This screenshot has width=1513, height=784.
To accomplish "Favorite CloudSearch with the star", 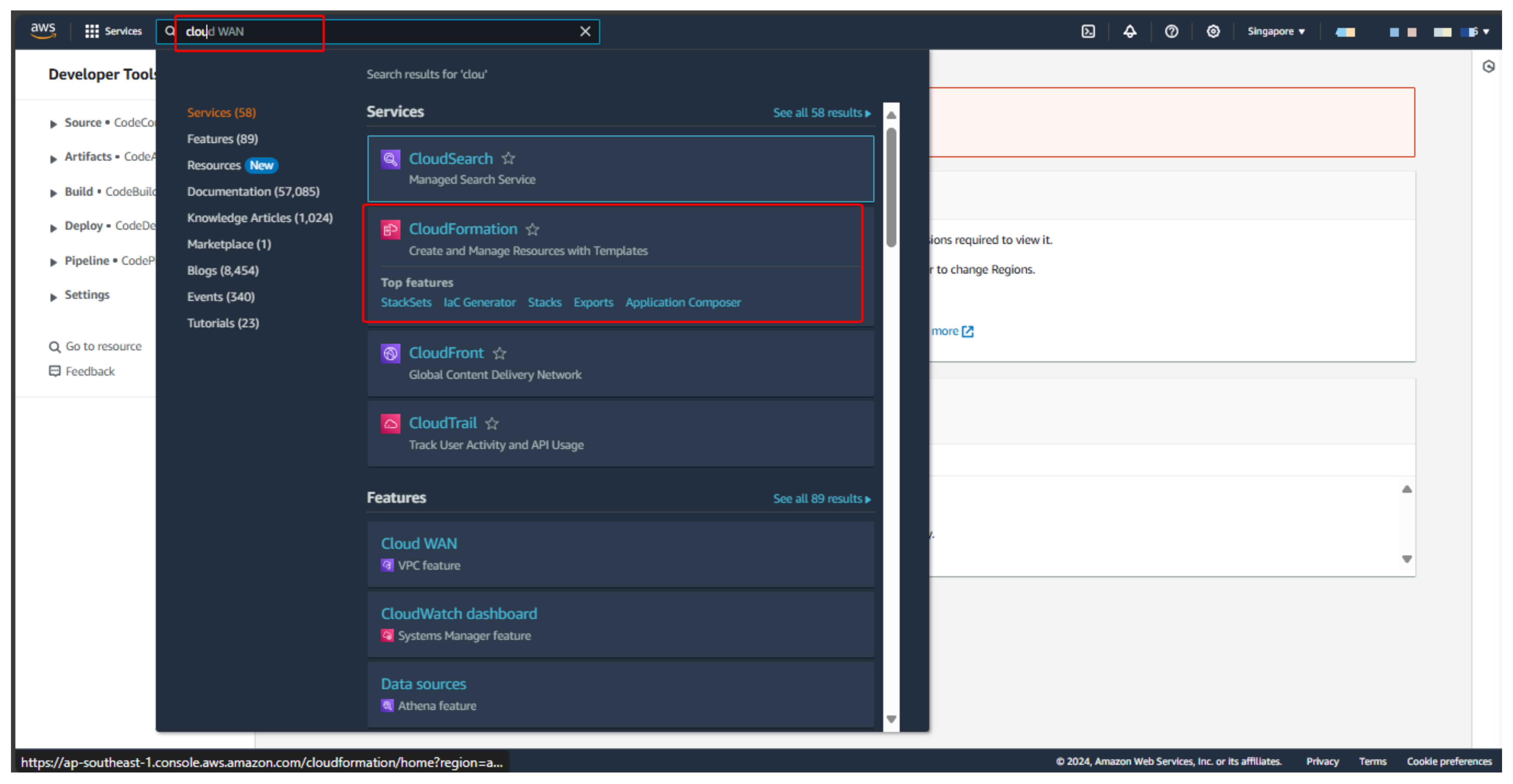I will [508, 158].
